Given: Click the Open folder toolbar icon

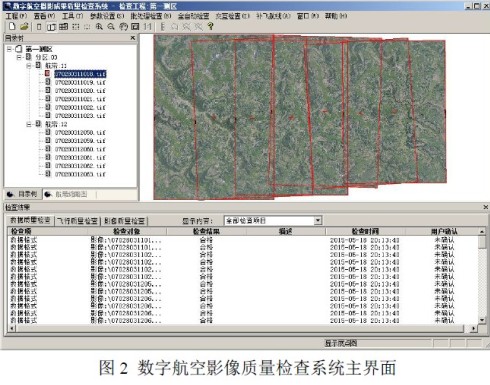Looking at the screenshot, I should [x=24, y=26].
